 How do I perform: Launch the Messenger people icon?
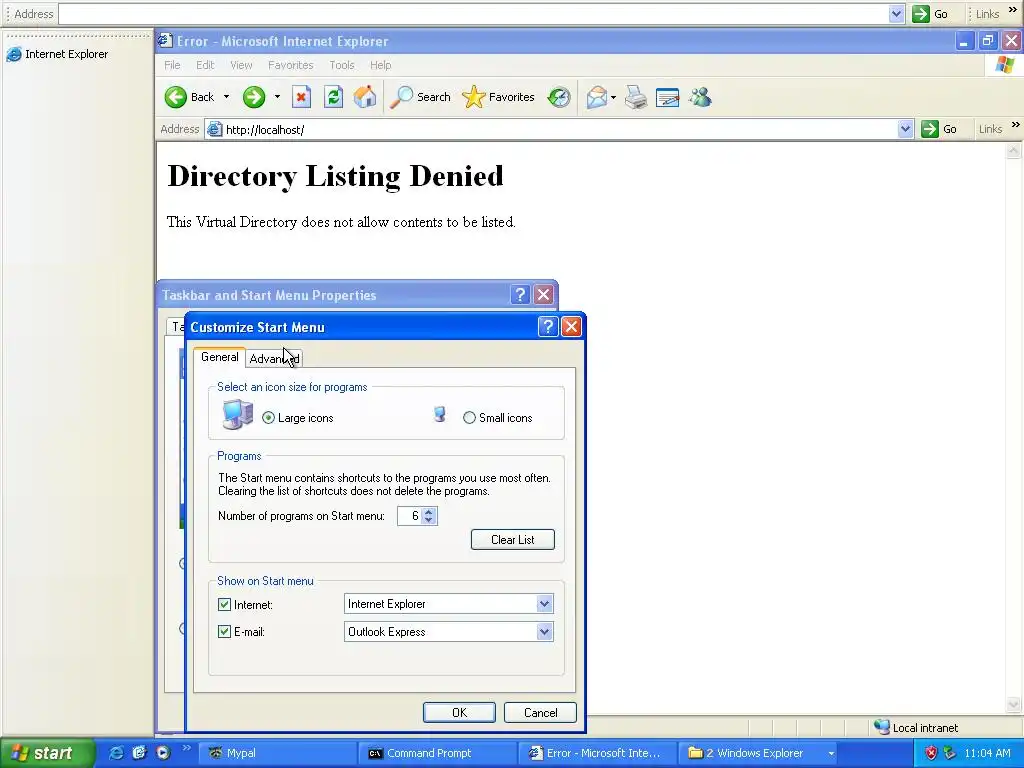click(700, 97)
